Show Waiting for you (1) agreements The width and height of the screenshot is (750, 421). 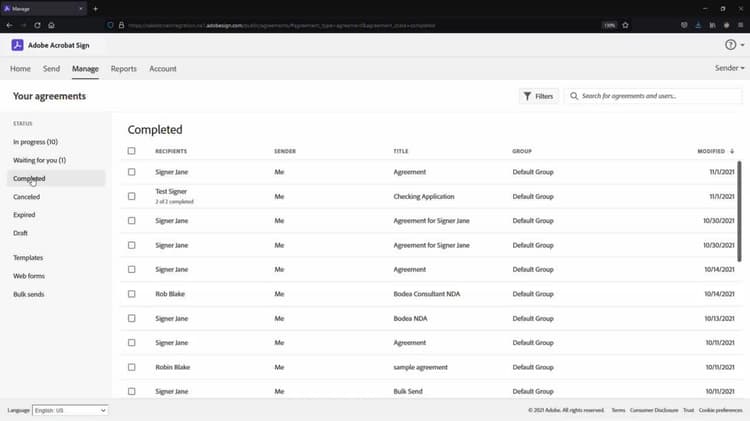(x=39, y=160)
